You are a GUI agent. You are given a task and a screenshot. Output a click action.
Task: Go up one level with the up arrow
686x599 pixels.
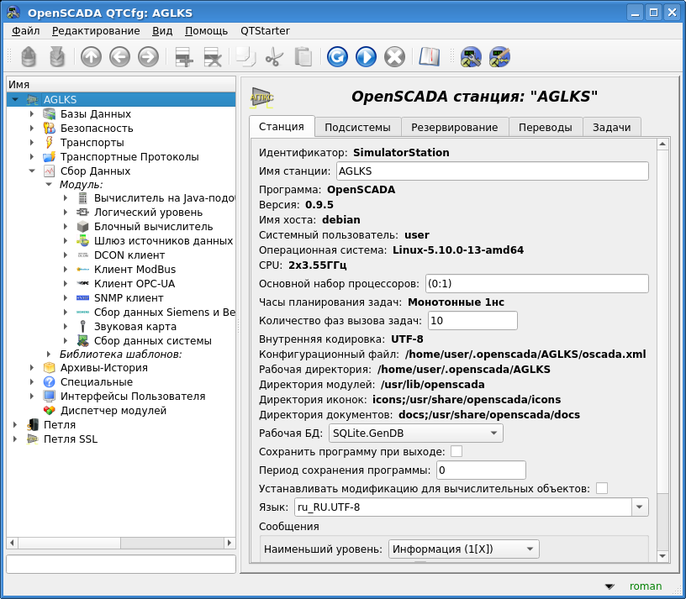pos(91,57)
